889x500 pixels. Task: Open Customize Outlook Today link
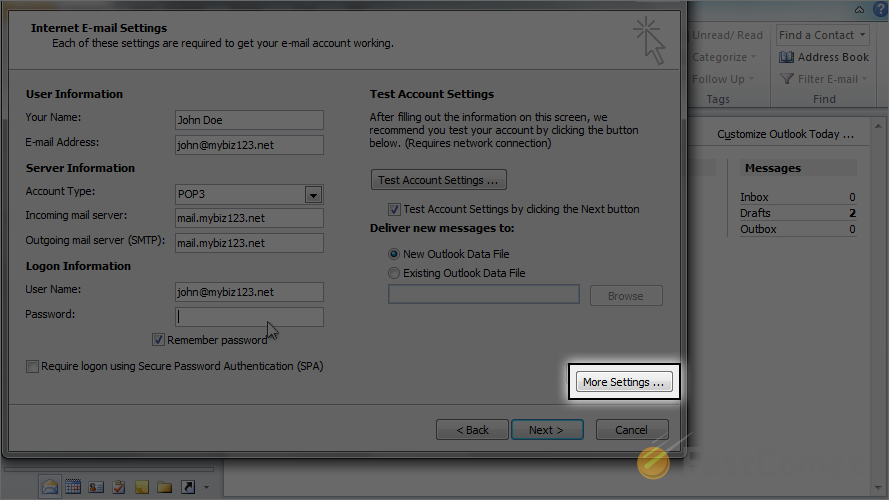pos(785,134)
